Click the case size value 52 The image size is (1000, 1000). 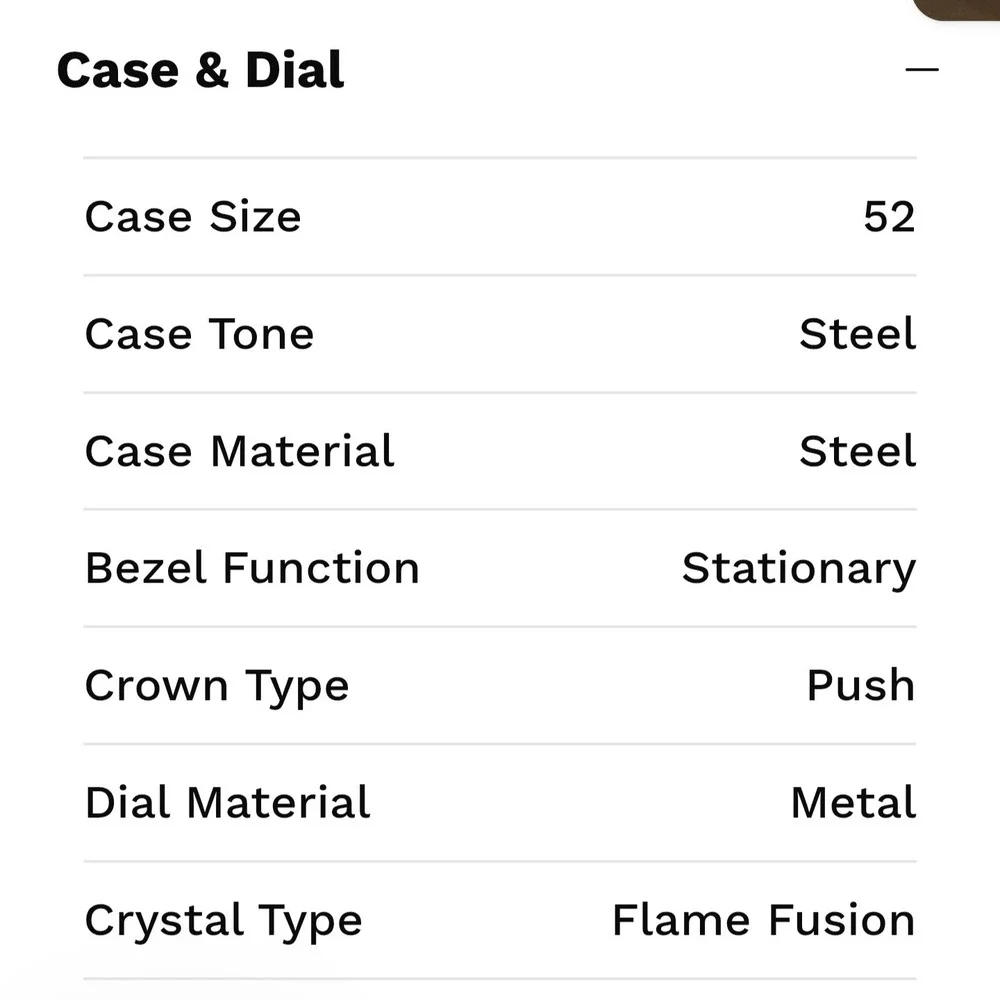[889, 217]
